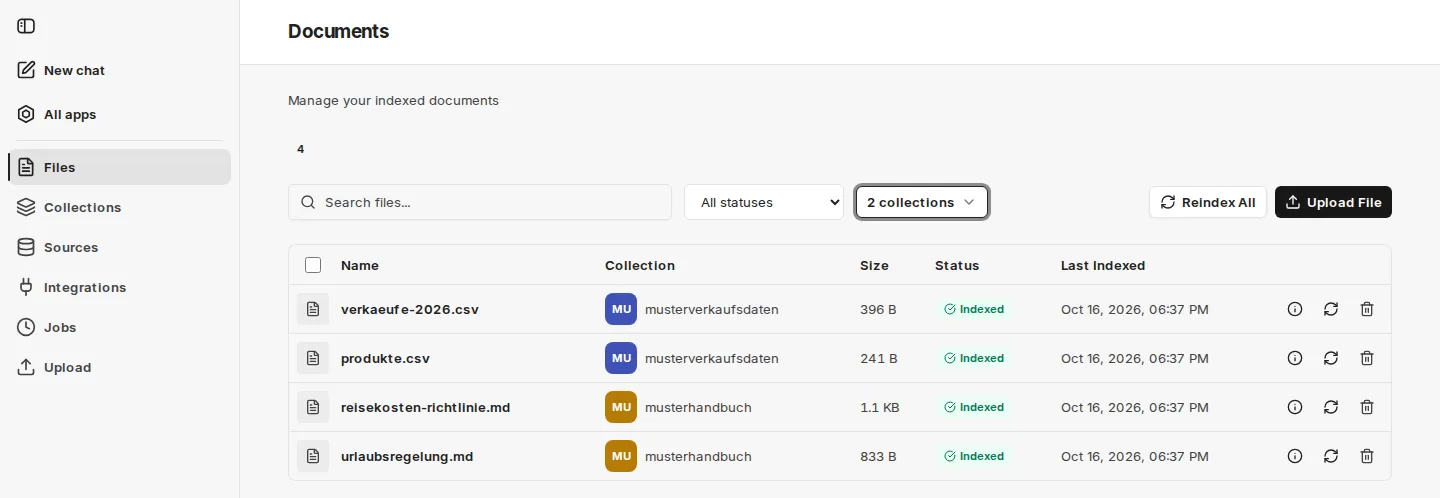The height and width of the screenshot is (498, 1440).
Task: Click file icon of produkte.csv
Action: point(313,358)
